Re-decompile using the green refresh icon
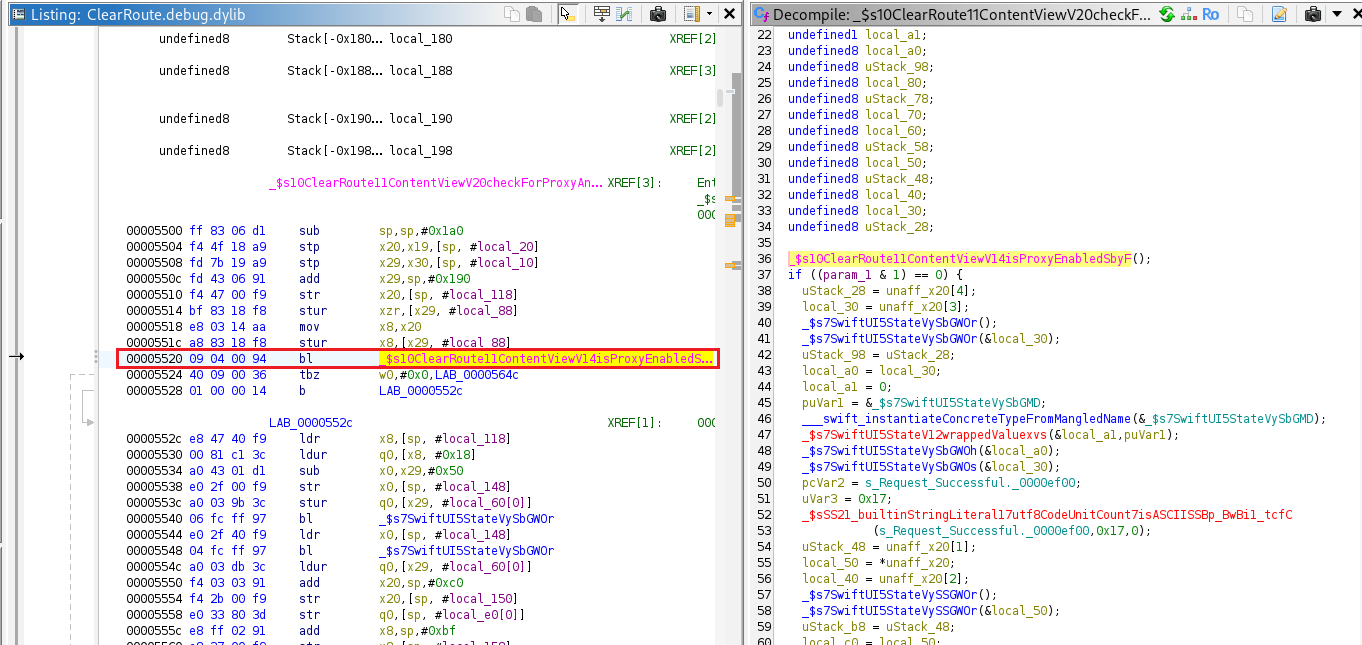Viewport: 1362px width, 645px height. pos(1166,14)
